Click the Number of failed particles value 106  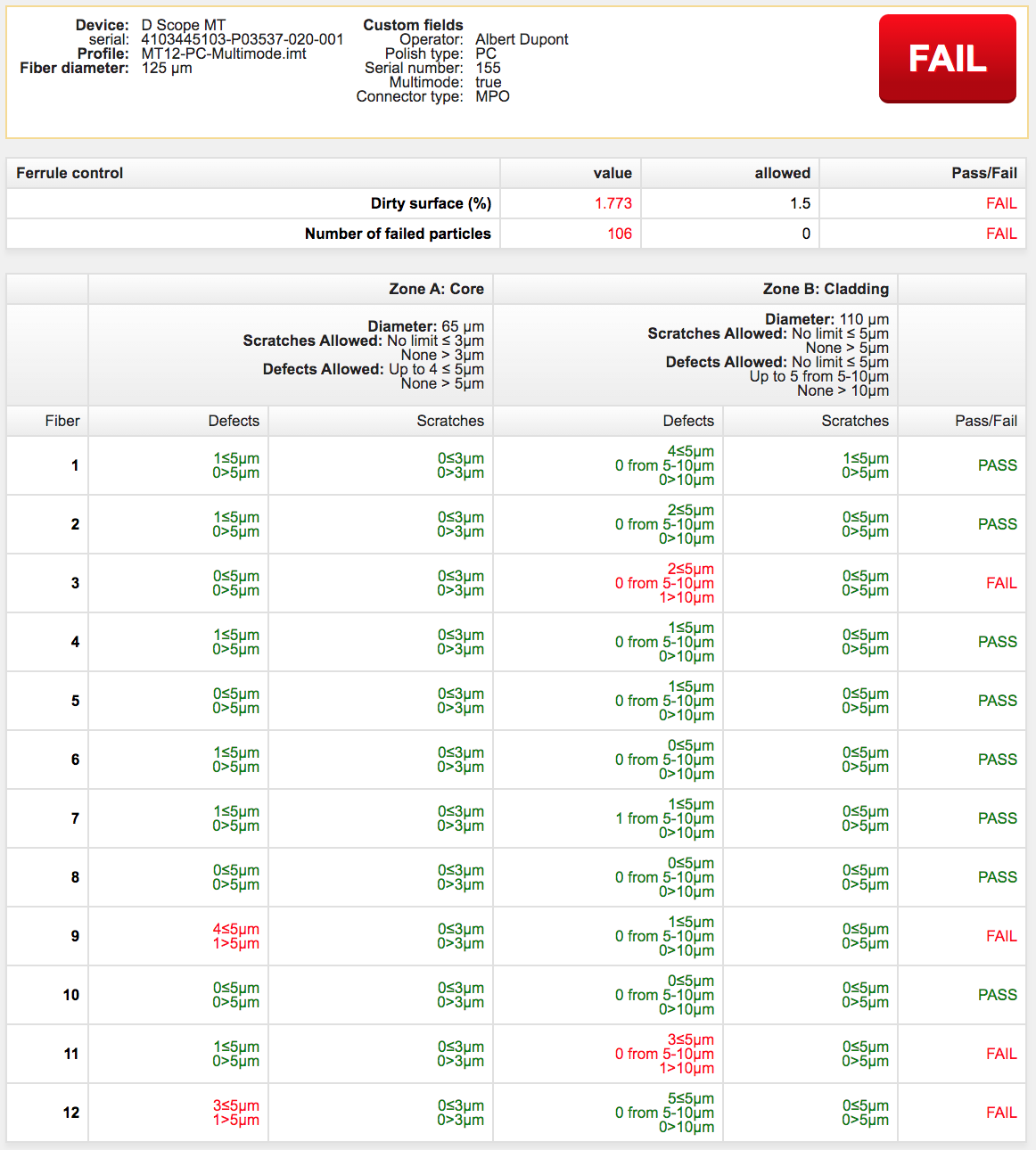click(x=620, y=234)
